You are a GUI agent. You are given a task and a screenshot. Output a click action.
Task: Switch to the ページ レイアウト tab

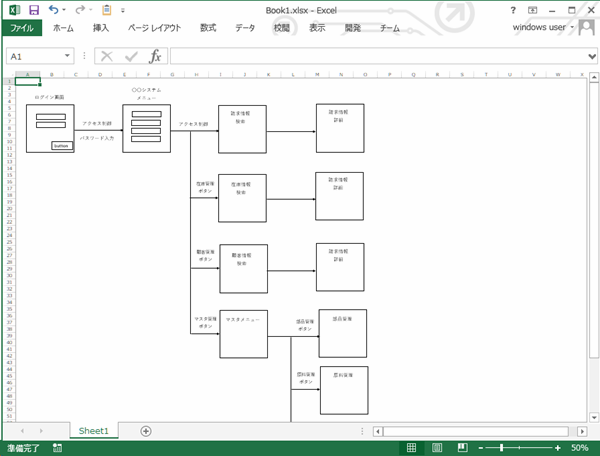pos(154,28)
